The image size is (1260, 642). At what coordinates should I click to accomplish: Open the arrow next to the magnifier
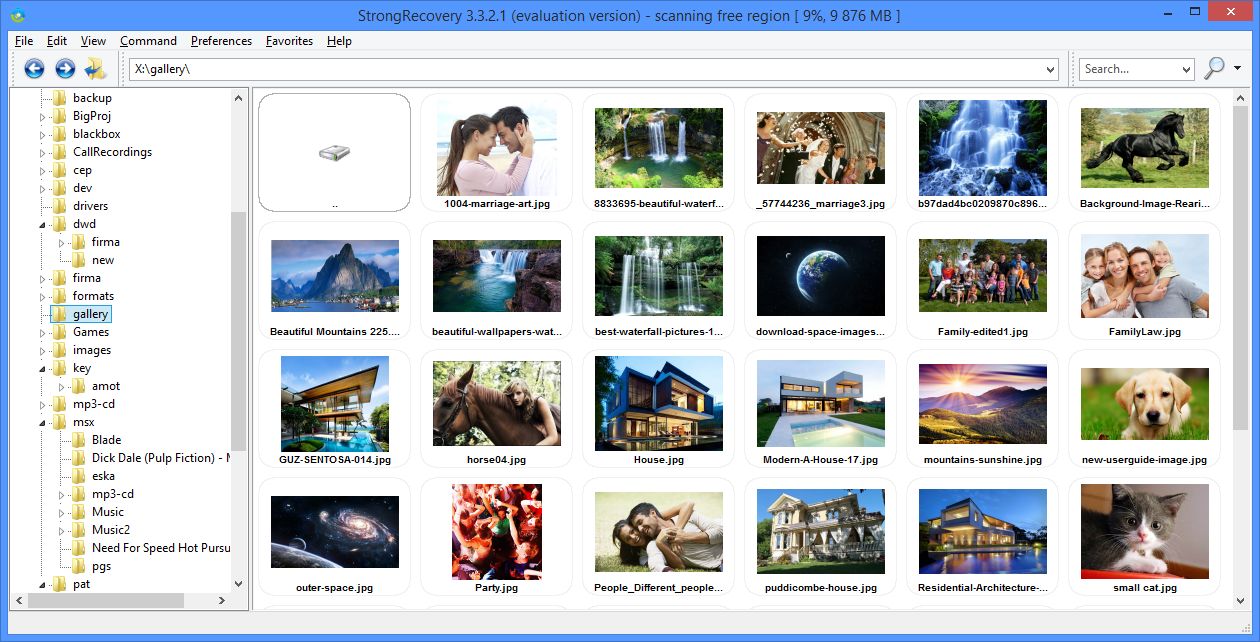(1238, 69)
